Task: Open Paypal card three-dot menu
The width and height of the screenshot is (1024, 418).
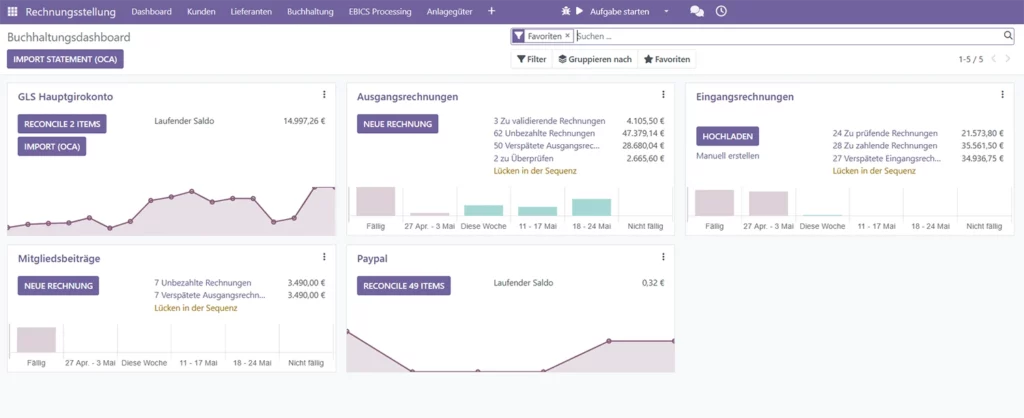Action: pos(663,257)
